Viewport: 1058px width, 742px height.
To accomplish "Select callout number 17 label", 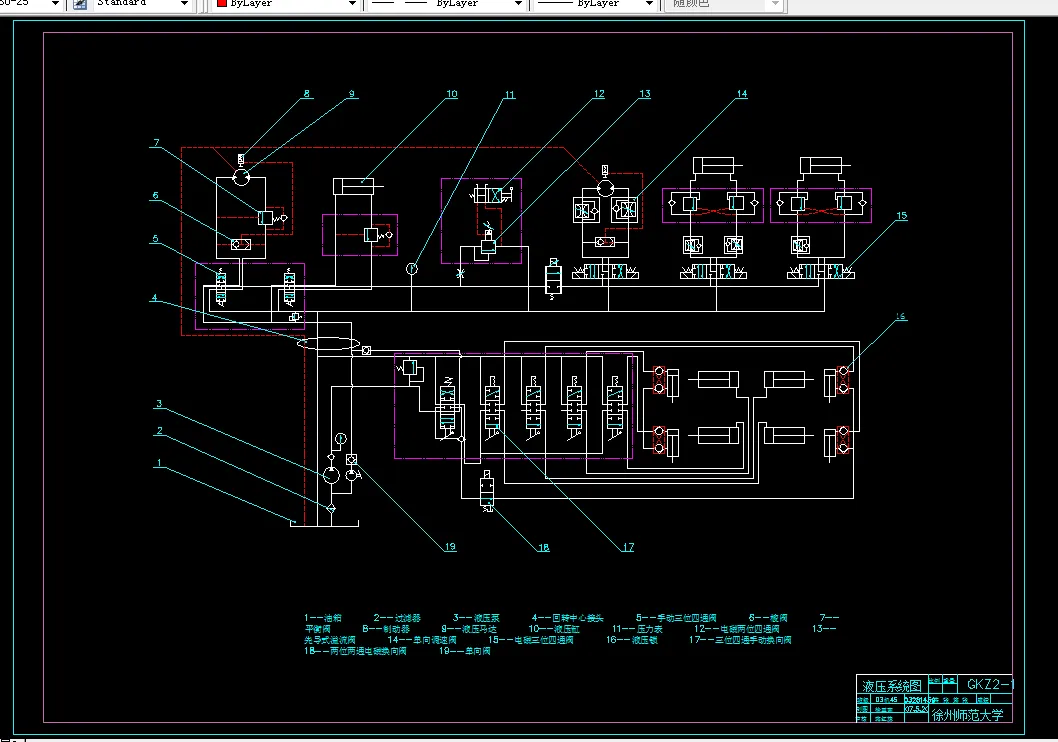I will (x=628, y=547).
